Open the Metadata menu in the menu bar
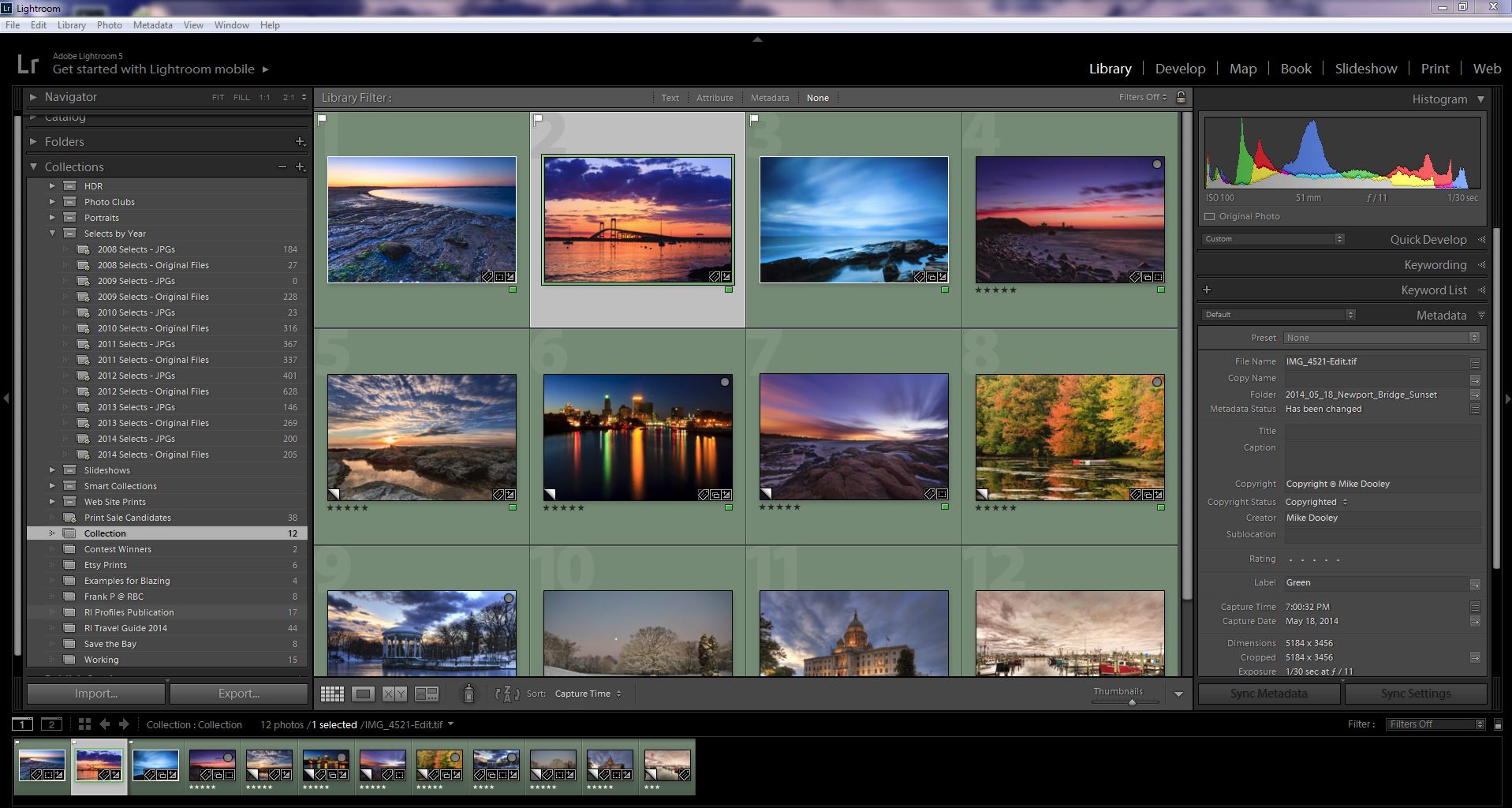Viewport: 1512px width, 808px height. 152,25
